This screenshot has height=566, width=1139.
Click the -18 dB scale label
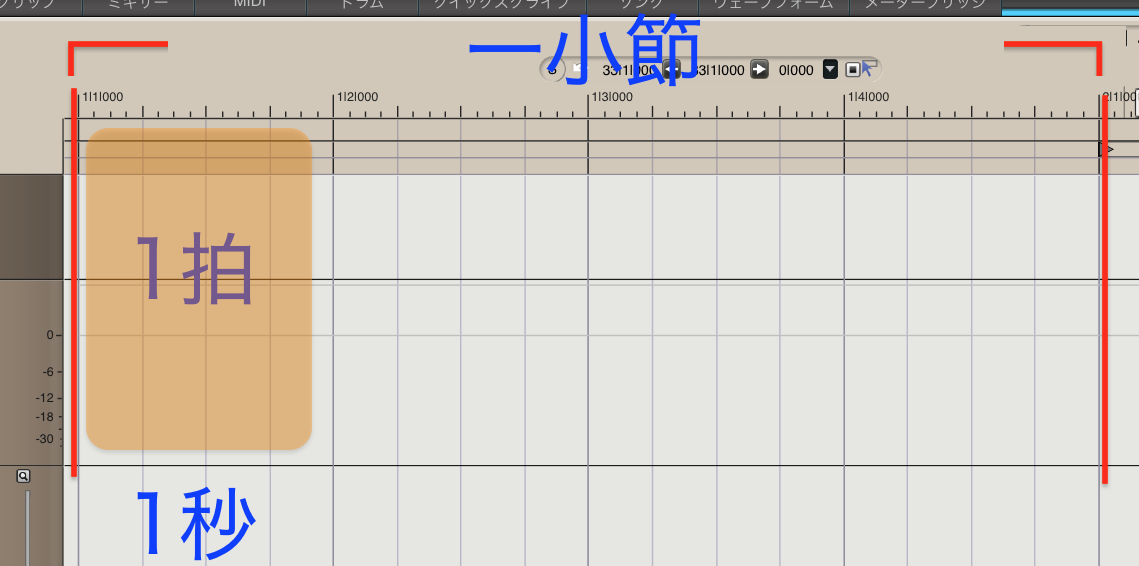click(45, 417)
